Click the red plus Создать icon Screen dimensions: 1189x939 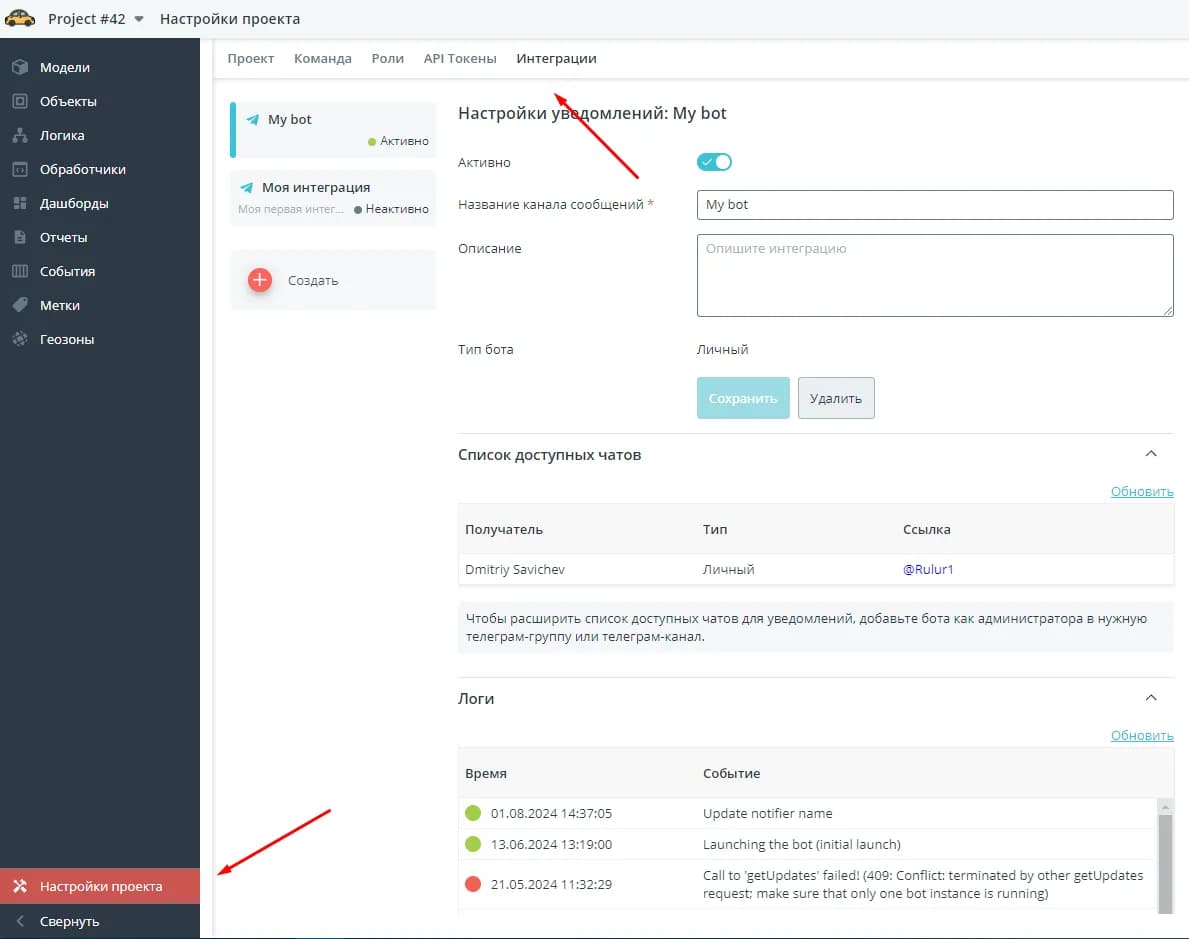[260, 280]
